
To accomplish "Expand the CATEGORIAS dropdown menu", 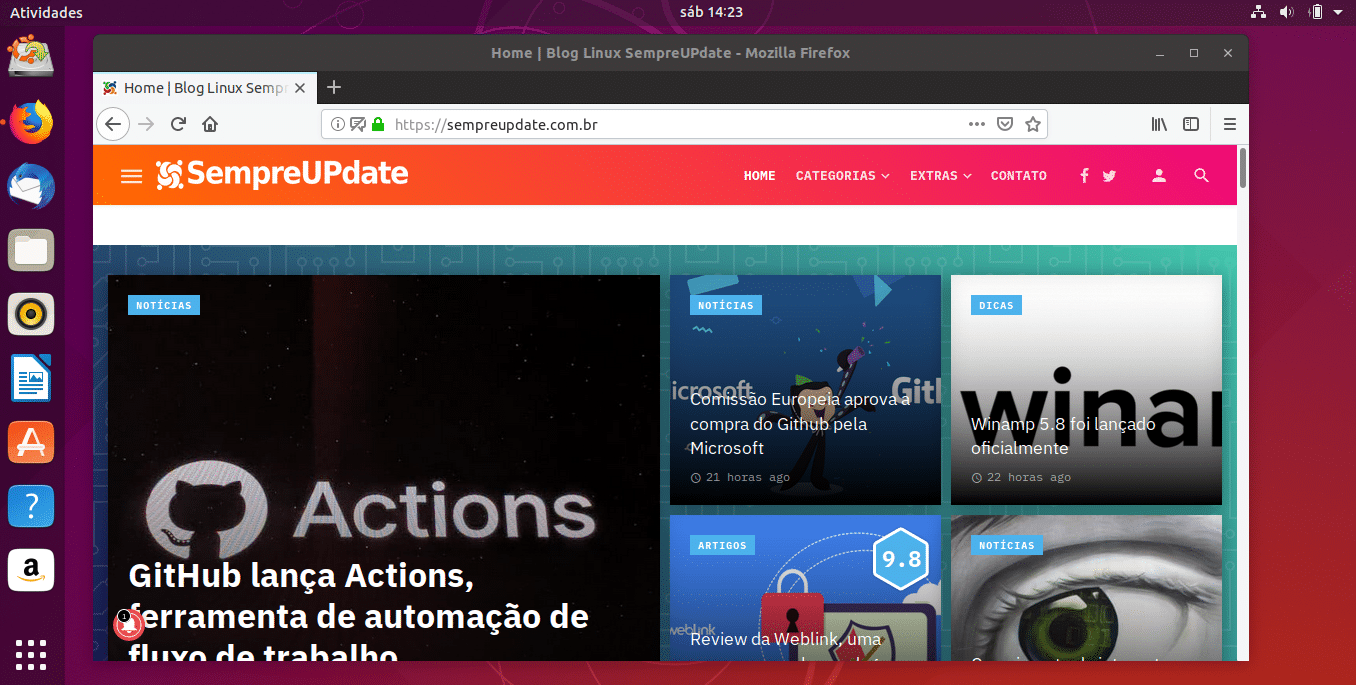I will [842, 176].
